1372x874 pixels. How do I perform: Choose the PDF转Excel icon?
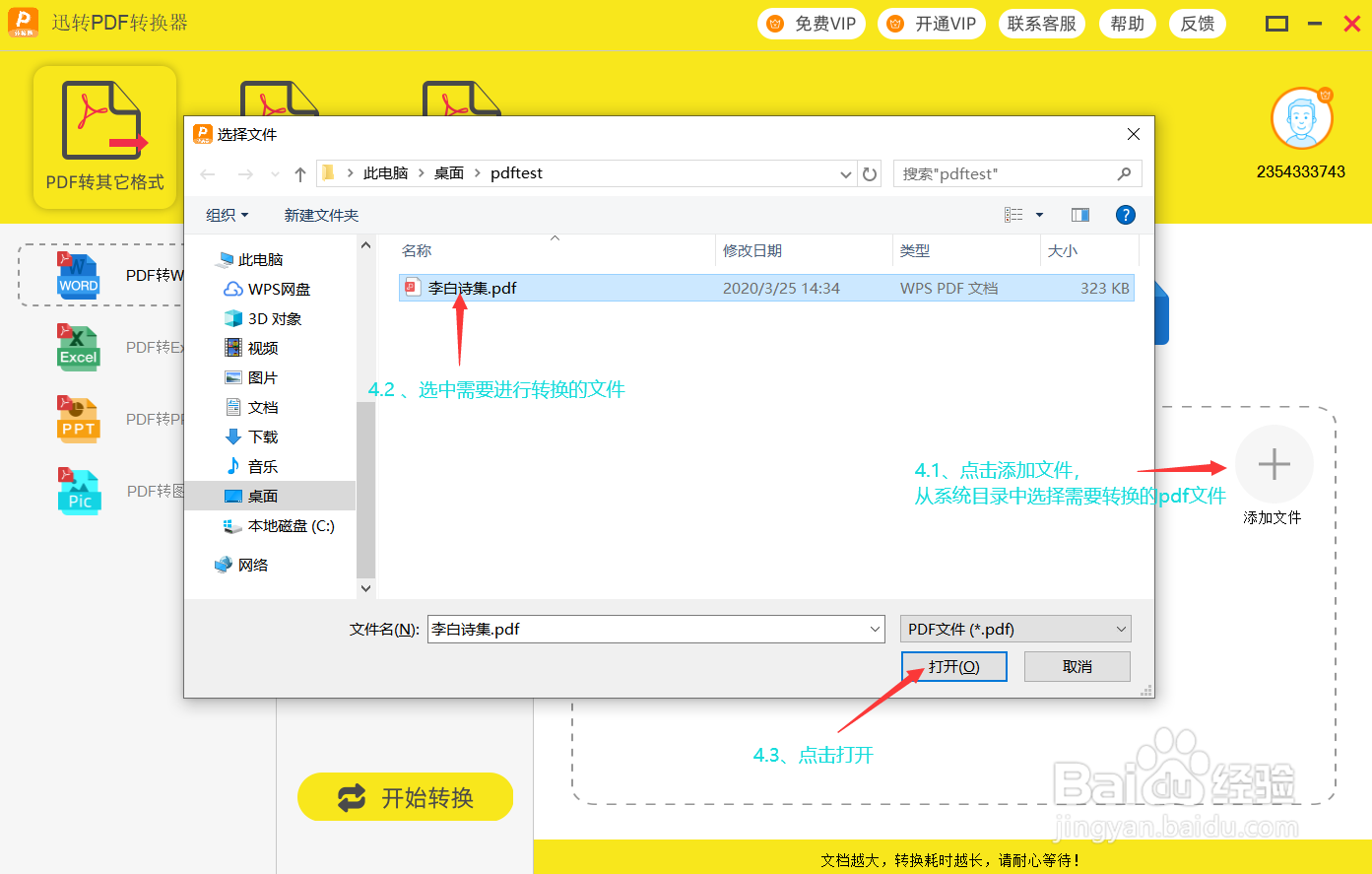78,347
